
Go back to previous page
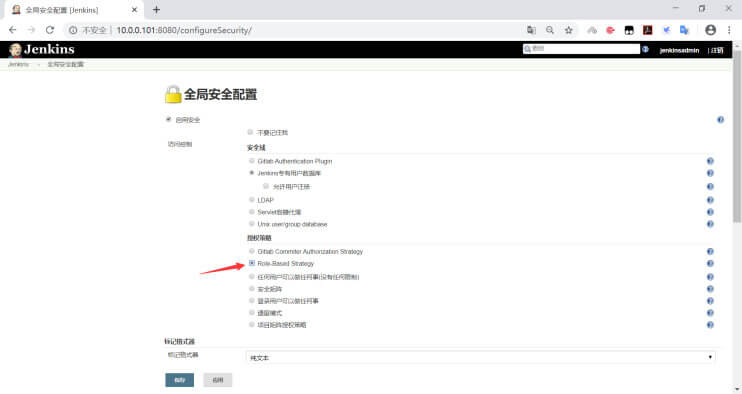coord(13,30)
